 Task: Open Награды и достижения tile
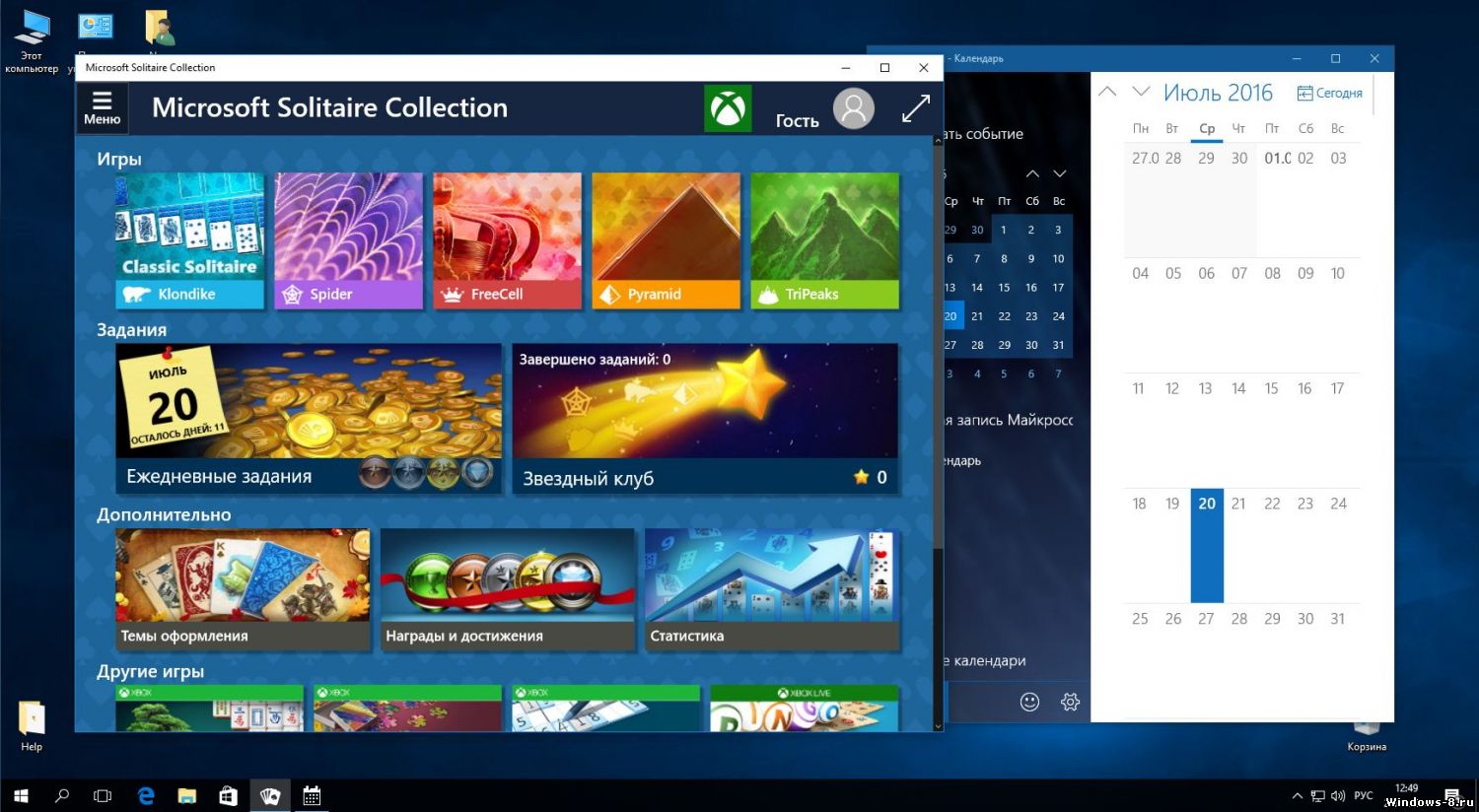508,589
